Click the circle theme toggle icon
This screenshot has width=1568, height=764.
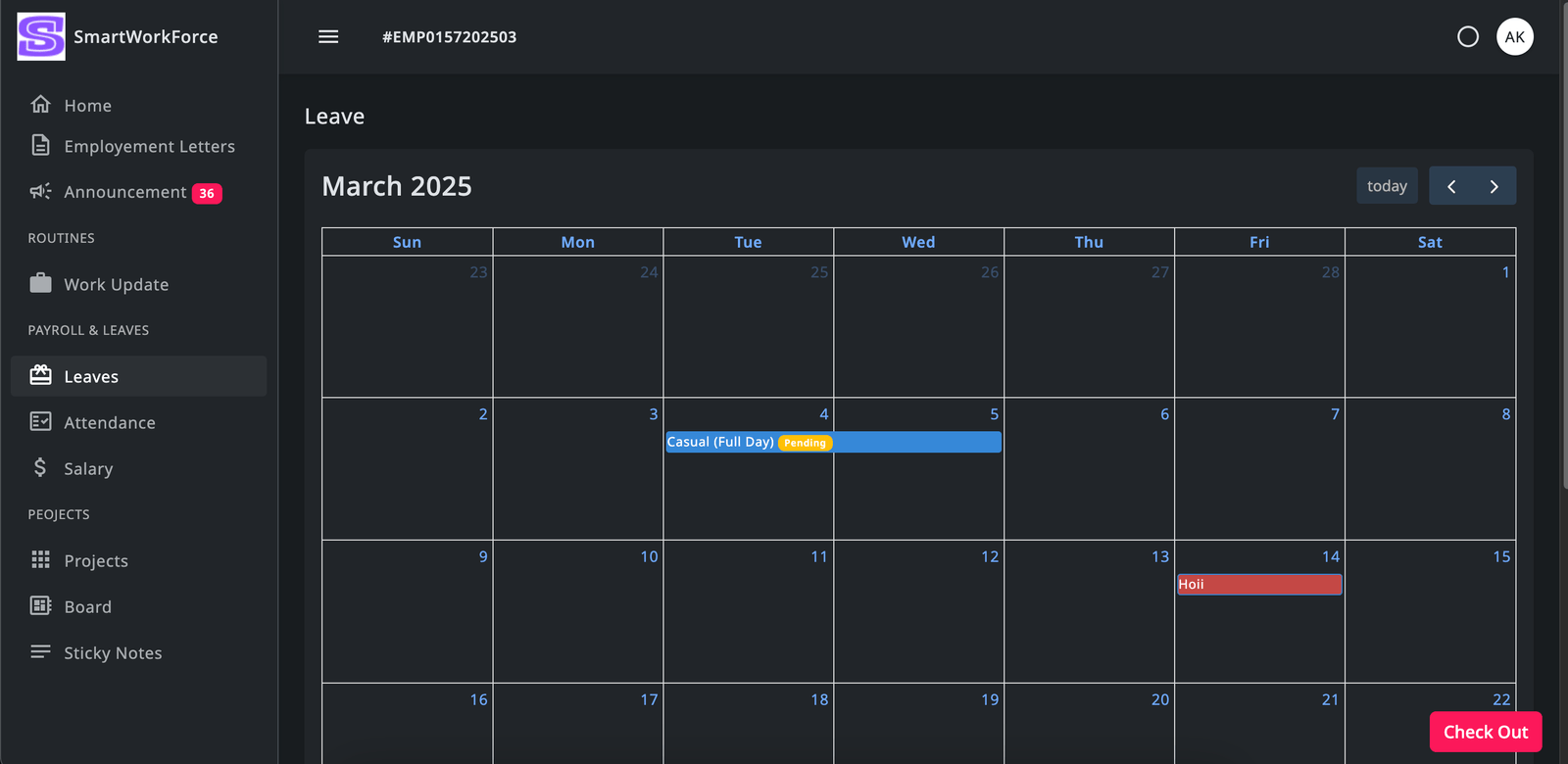(x=1467, y=37)
